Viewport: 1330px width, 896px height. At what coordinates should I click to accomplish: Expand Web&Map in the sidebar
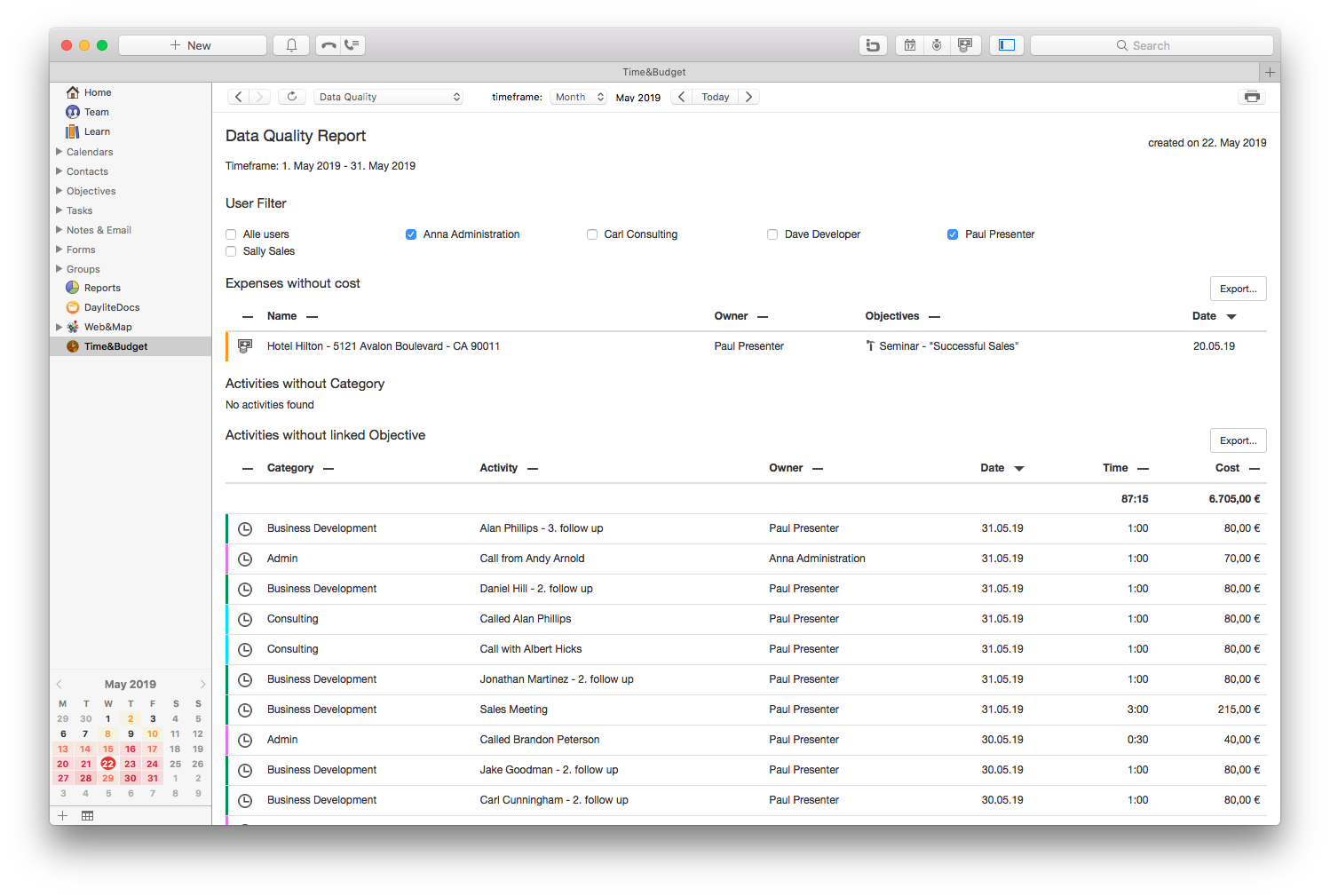click(59, 327)
